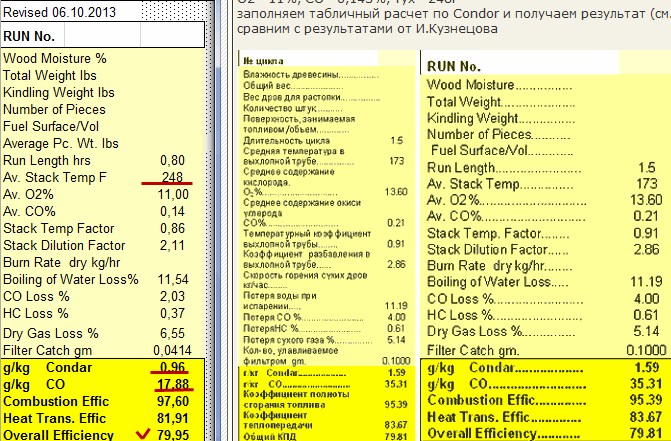
Task: Select the Av. O2% value 11,00
Action: point(173,194)
